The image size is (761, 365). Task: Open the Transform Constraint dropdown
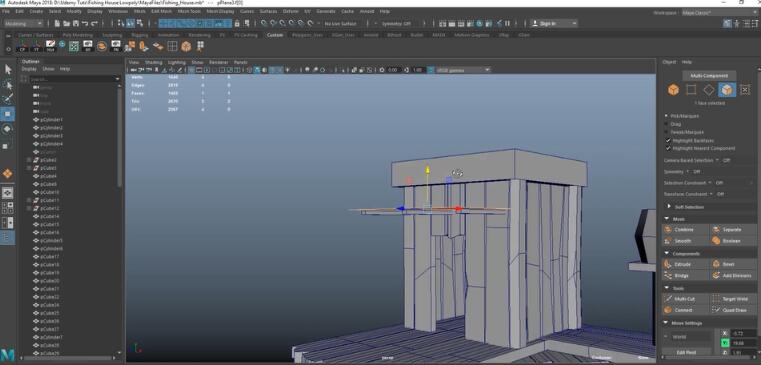tap(712, 194)
